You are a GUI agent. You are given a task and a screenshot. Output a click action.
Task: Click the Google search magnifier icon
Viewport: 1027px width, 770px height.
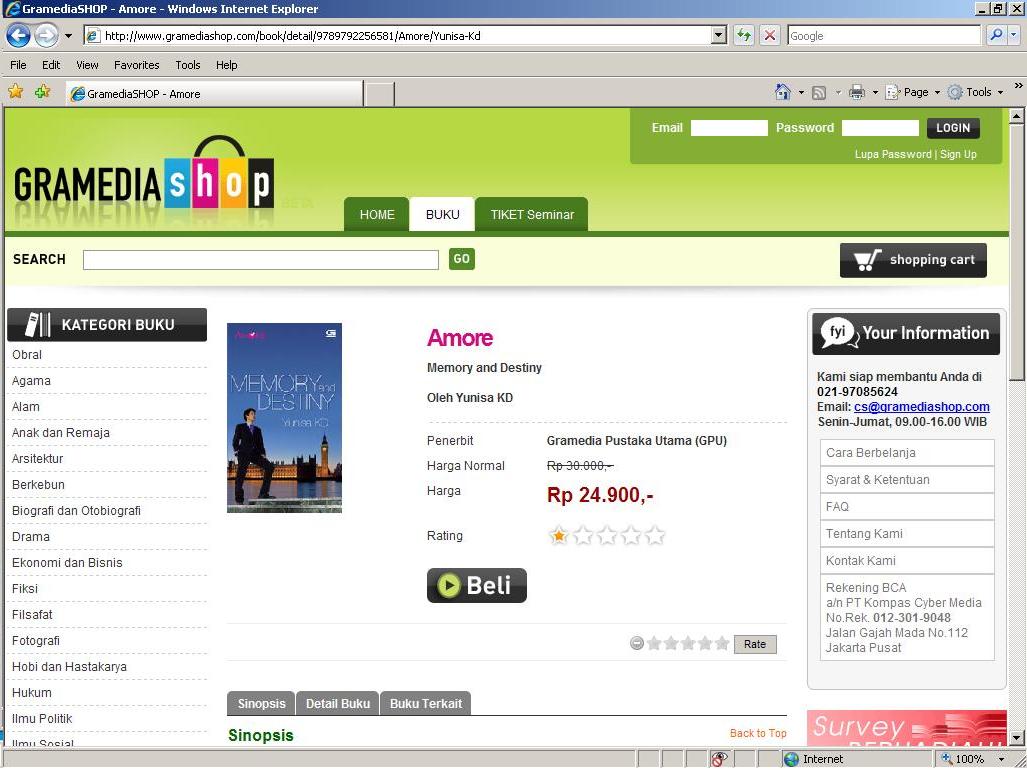(x=996, y=35)
